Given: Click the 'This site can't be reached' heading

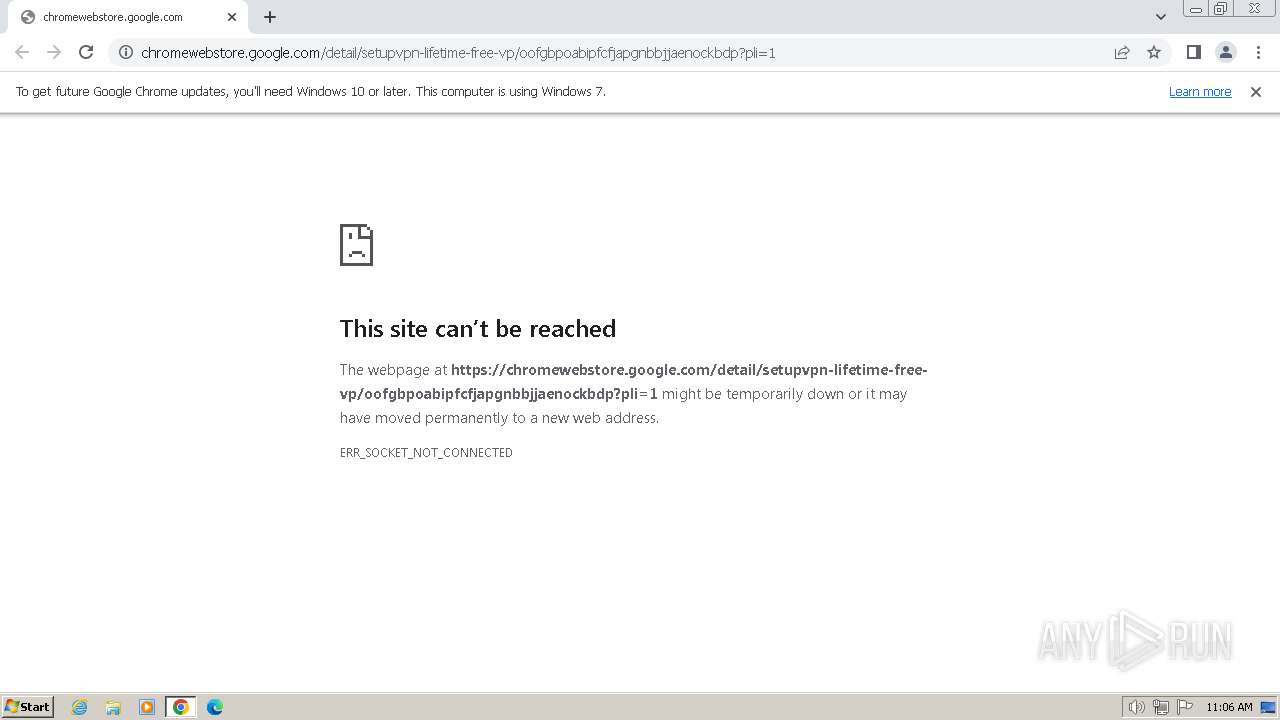Looking at the screenshot, I should (478, 329).
